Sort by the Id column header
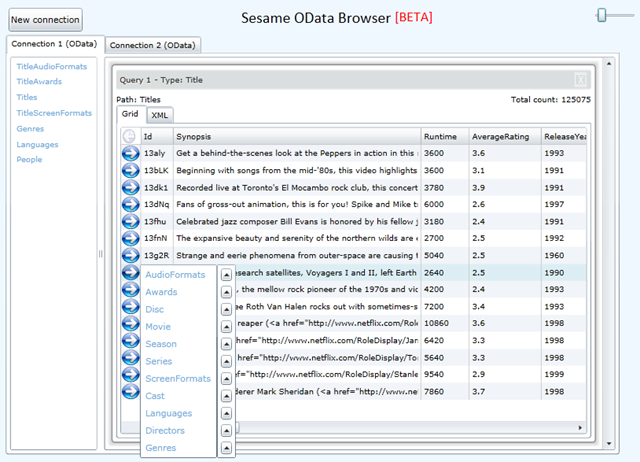 click(x=157, y=136)
